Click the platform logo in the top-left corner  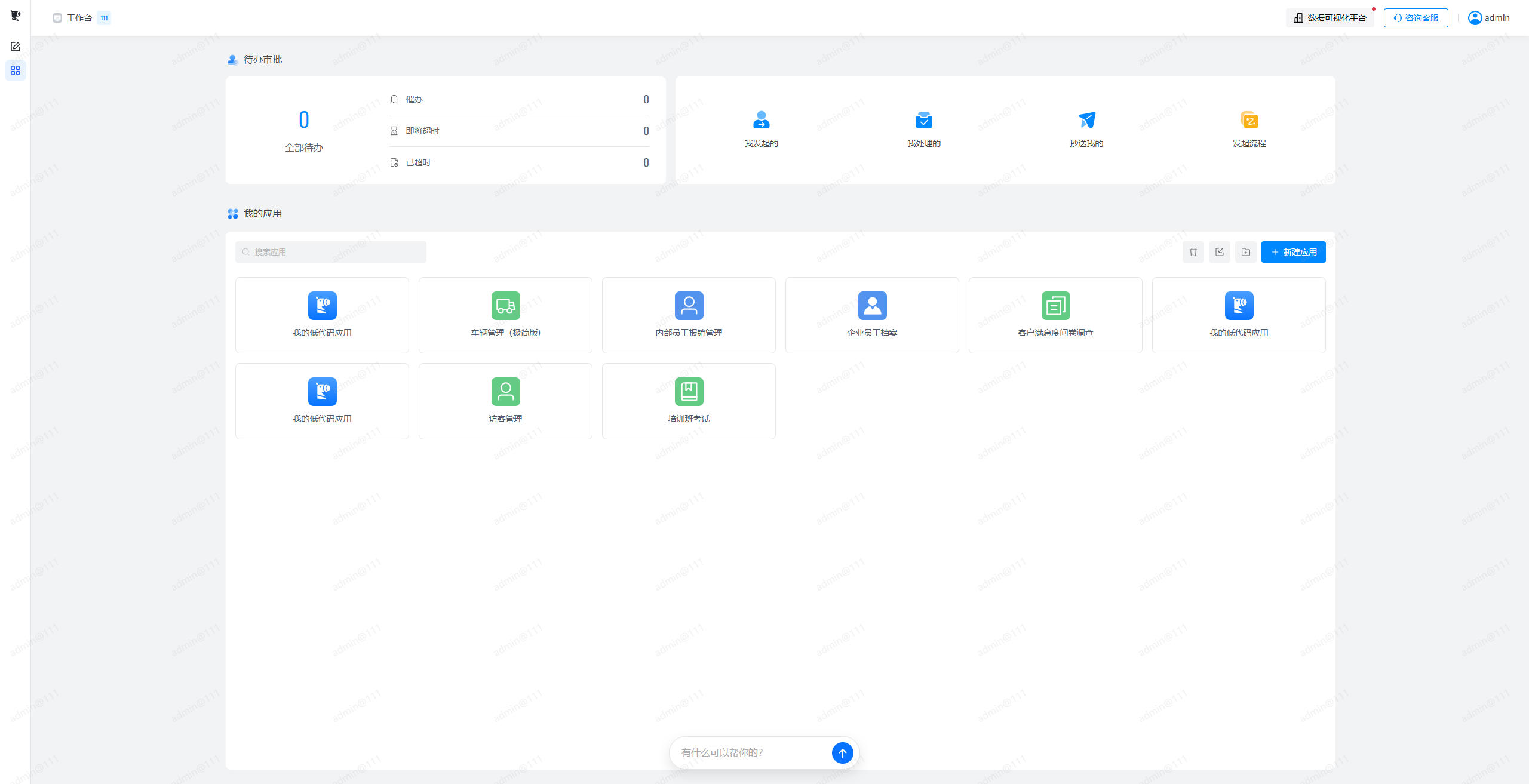coord(16,16)
